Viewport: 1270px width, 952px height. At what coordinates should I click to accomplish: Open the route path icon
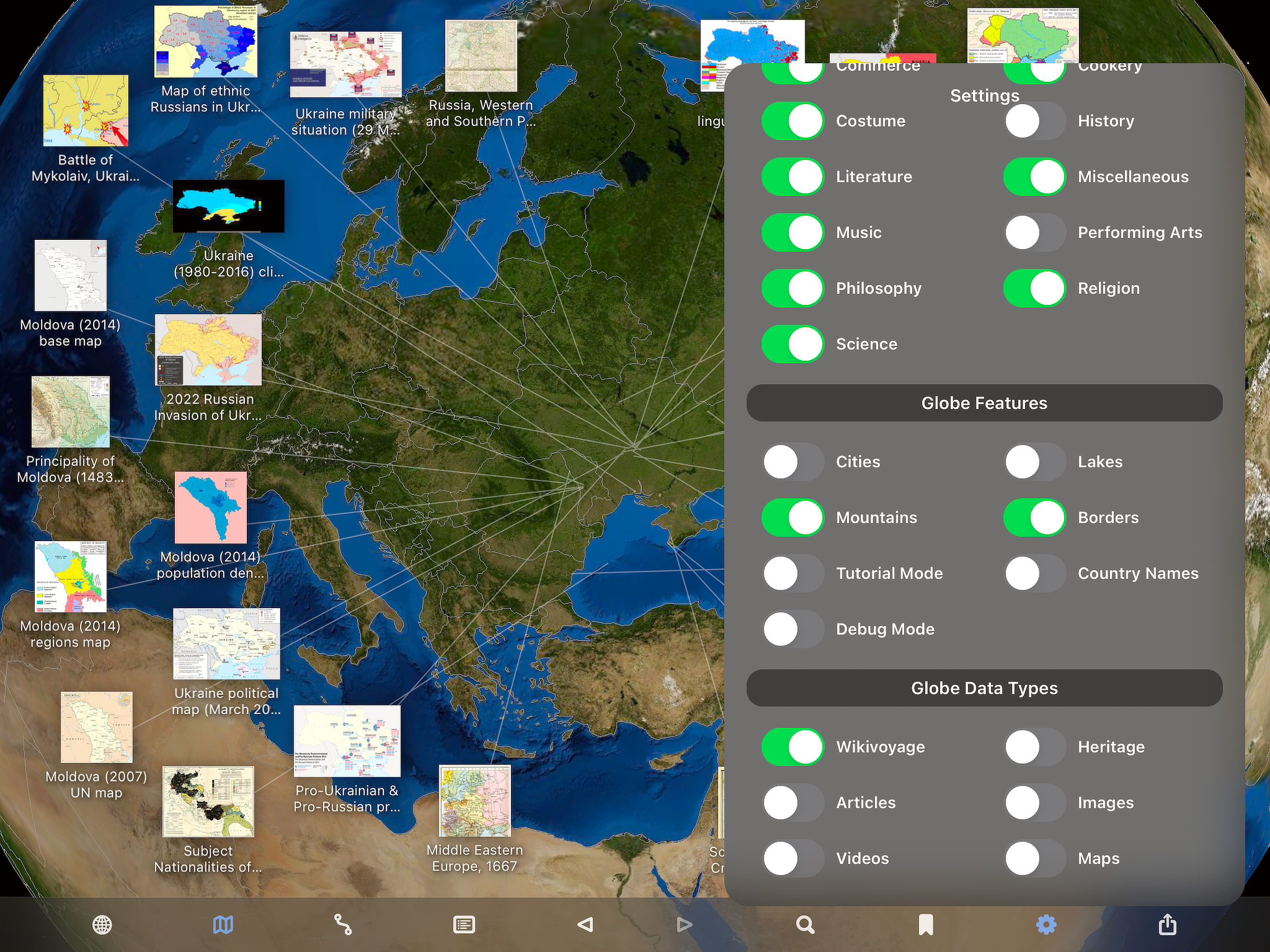[344, 925]
